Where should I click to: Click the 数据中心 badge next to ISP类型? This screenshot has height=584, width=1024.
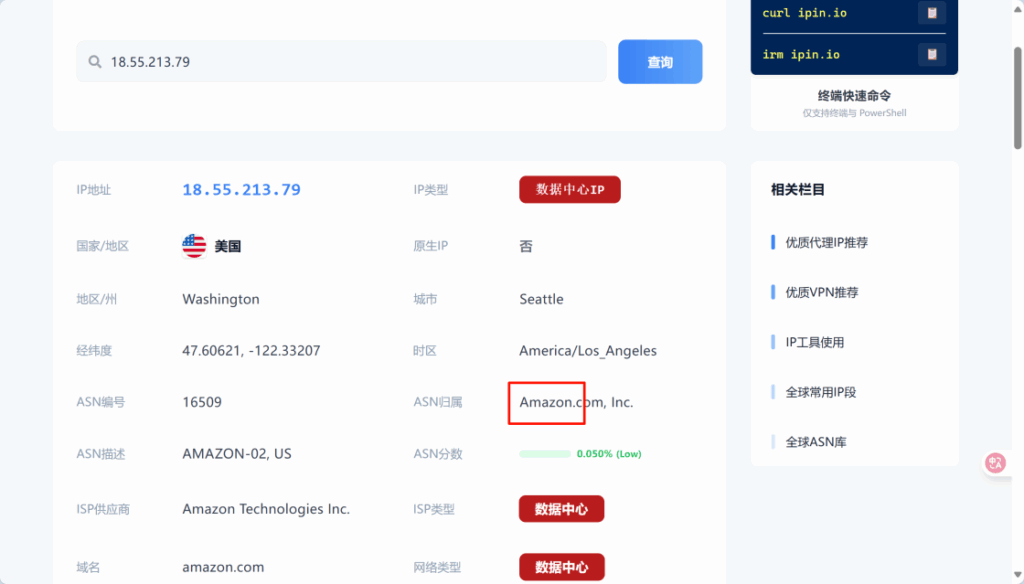click(x=561, y=508)
